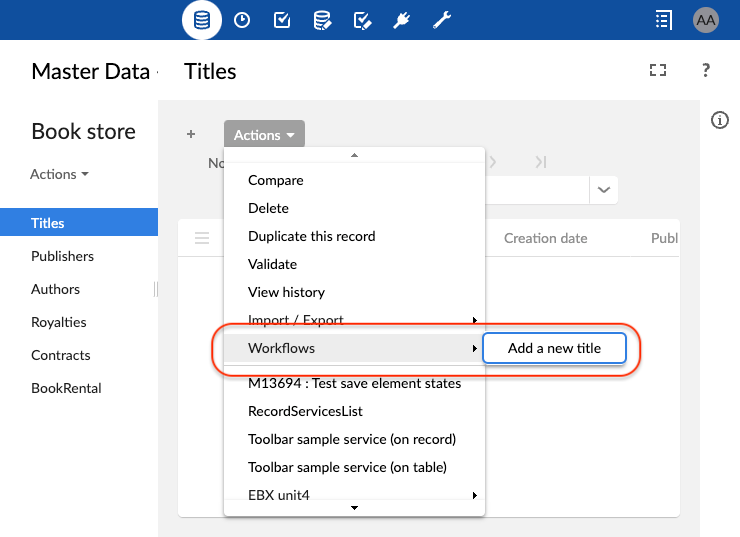740x537 pixels.
Task: Click the AA user avatar
Action: coord(706,19)
